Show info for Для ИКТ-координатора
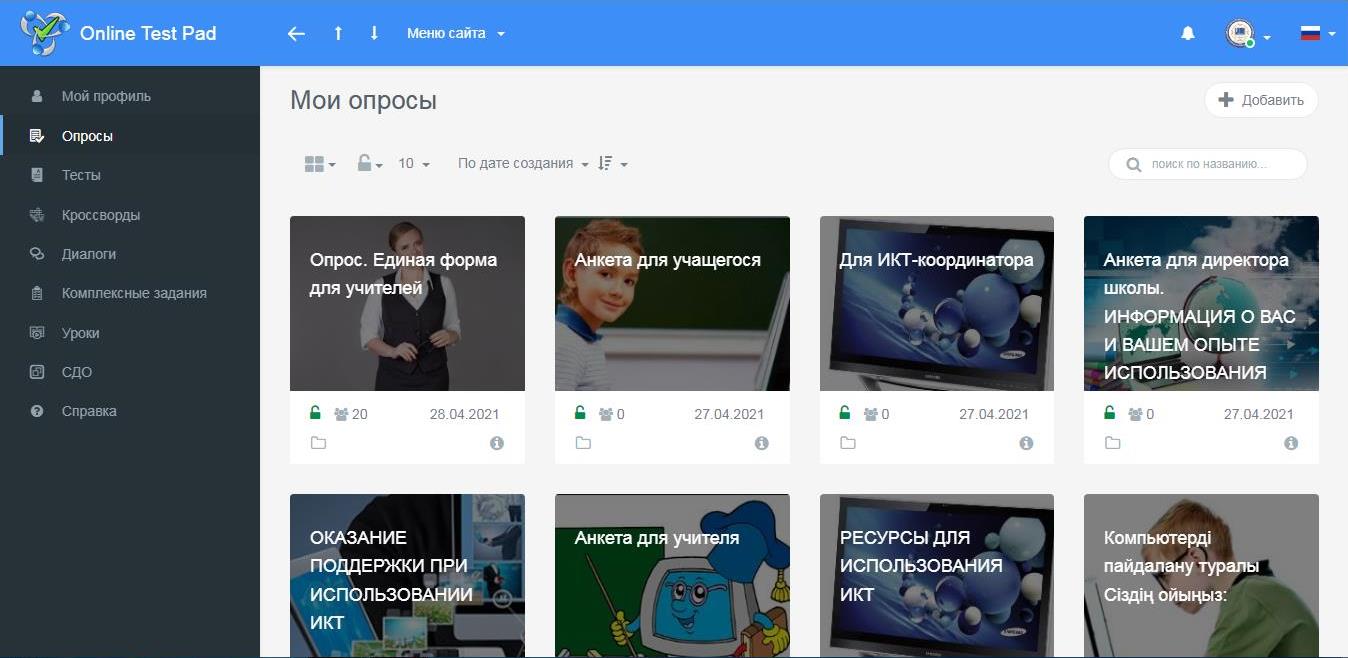Screen dimensions: 1348x658 pos(1026,443)
